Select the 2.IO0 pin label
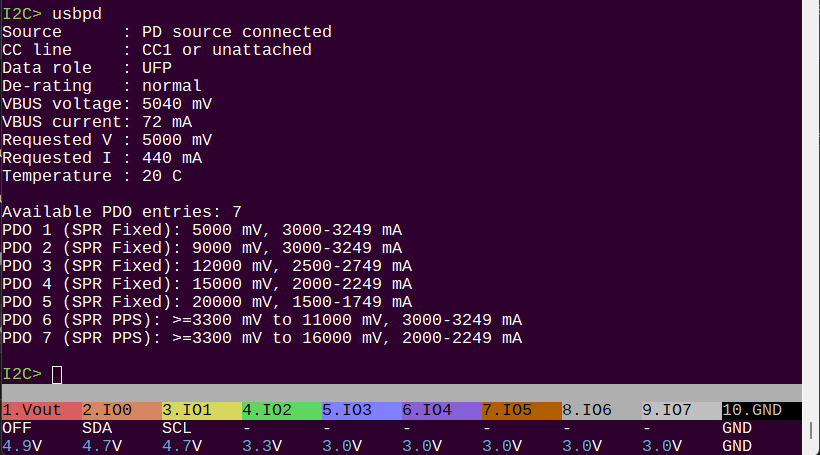The width and height of the screenshot is (820, 455). coord(107,410)
